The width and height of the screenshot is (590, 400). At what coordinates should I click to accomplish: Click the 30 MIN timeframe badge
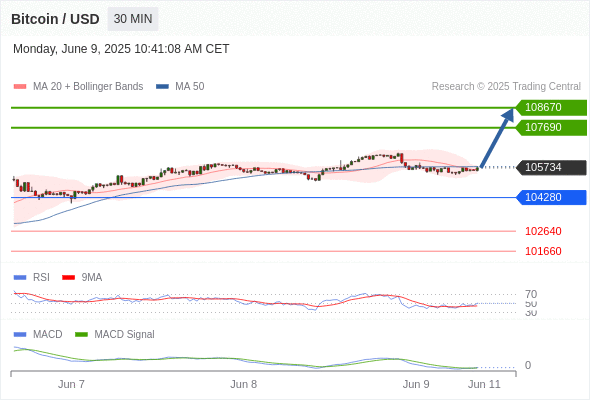133,19
